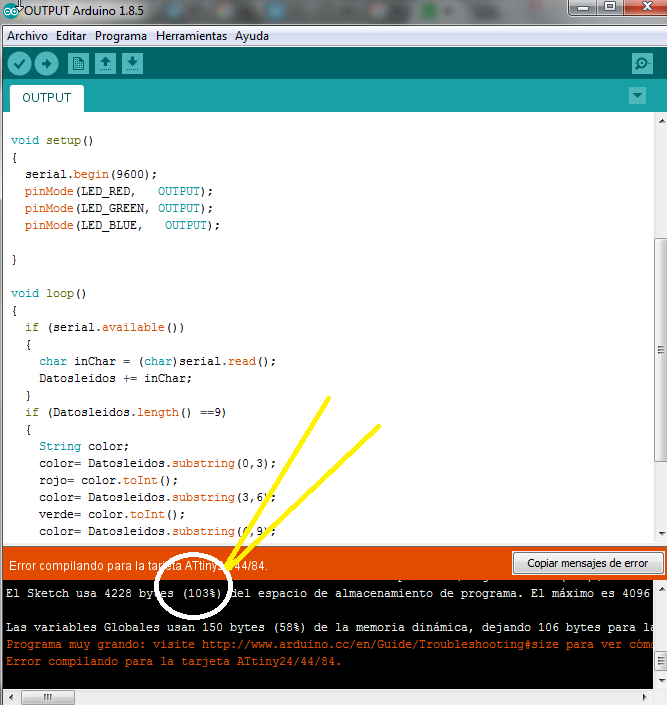Click 'pinMode(LED_BLUE, OUTPUT);' line
The image size is (667, 705).
122,226
